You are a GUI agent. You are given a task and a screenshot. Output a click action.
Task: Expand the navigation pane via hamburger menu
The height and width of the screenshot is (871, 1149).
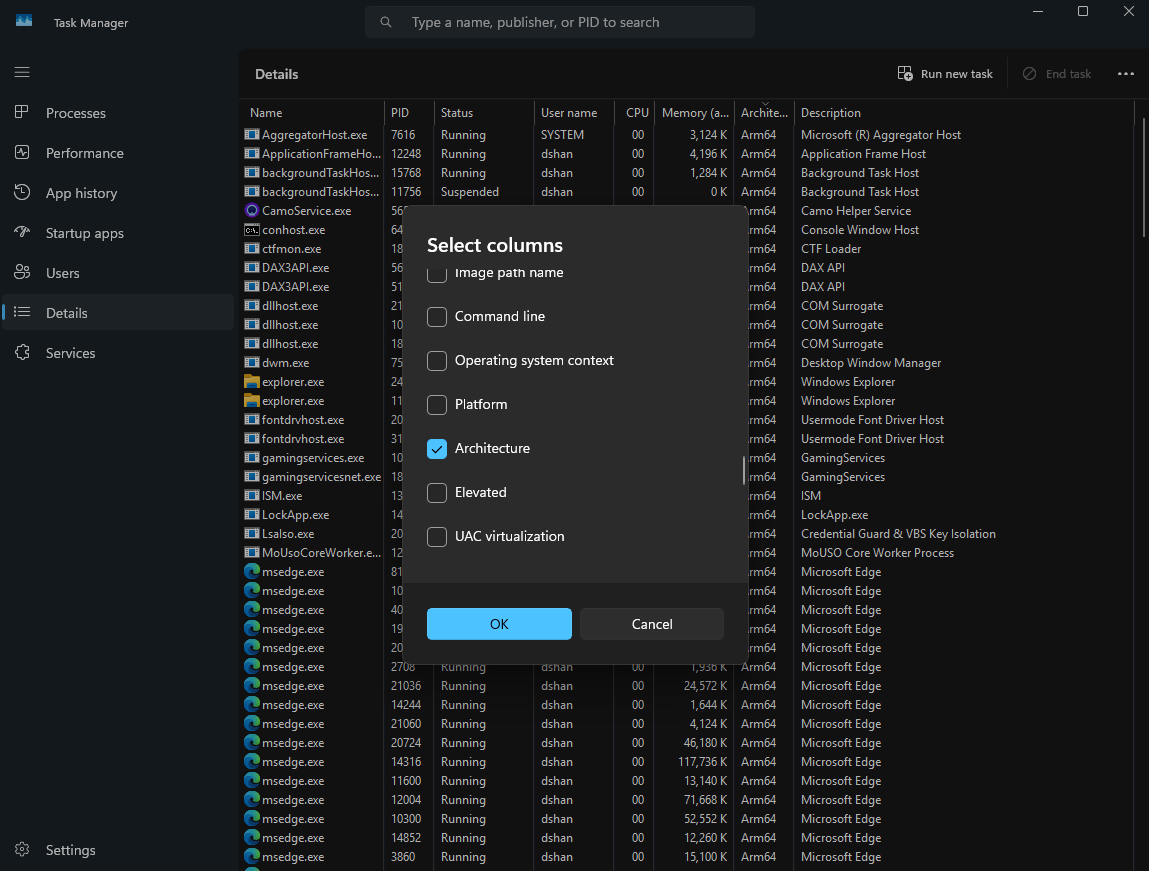(20, 72)
